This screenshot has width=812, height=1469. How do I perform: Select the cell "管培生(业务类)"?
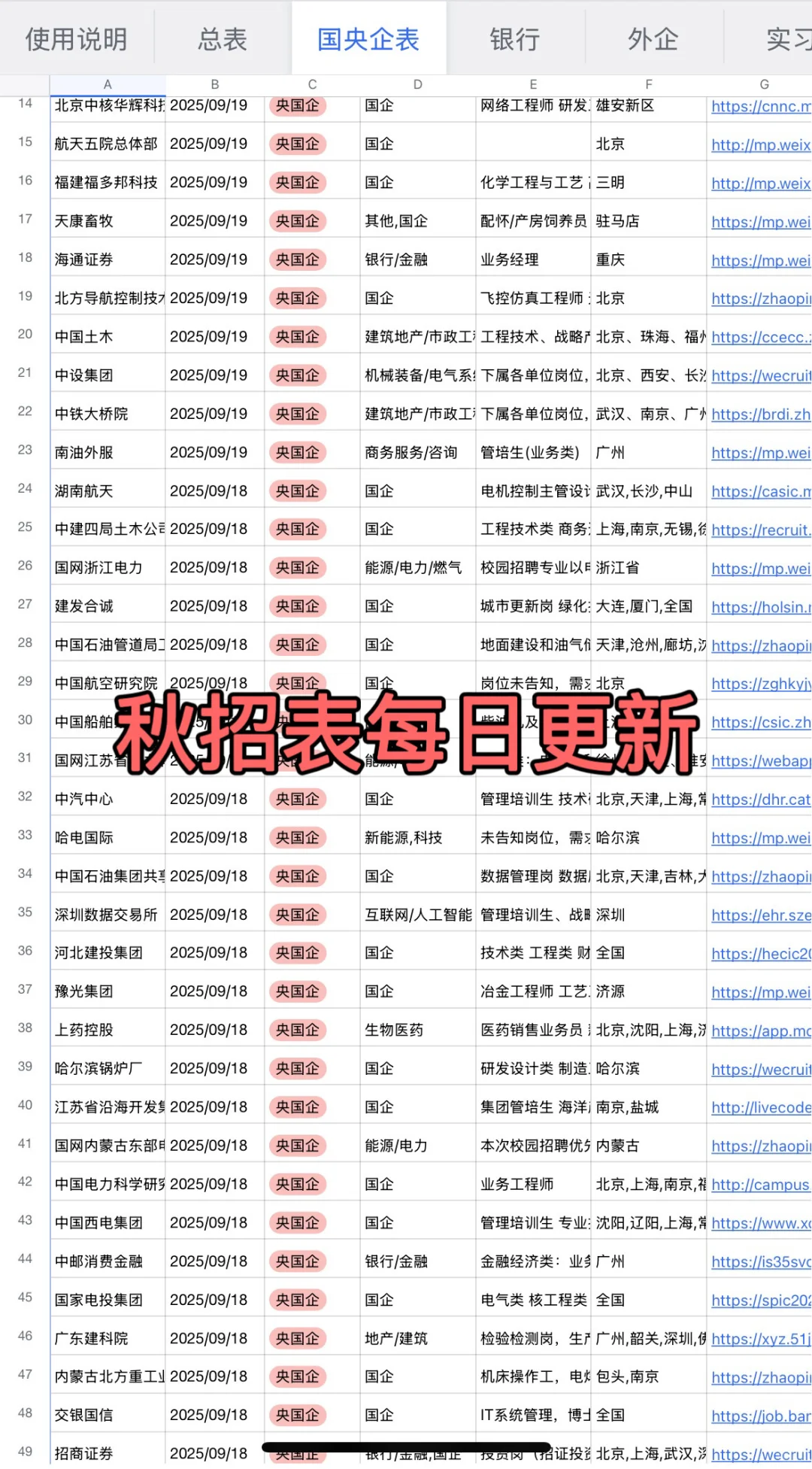533,452
